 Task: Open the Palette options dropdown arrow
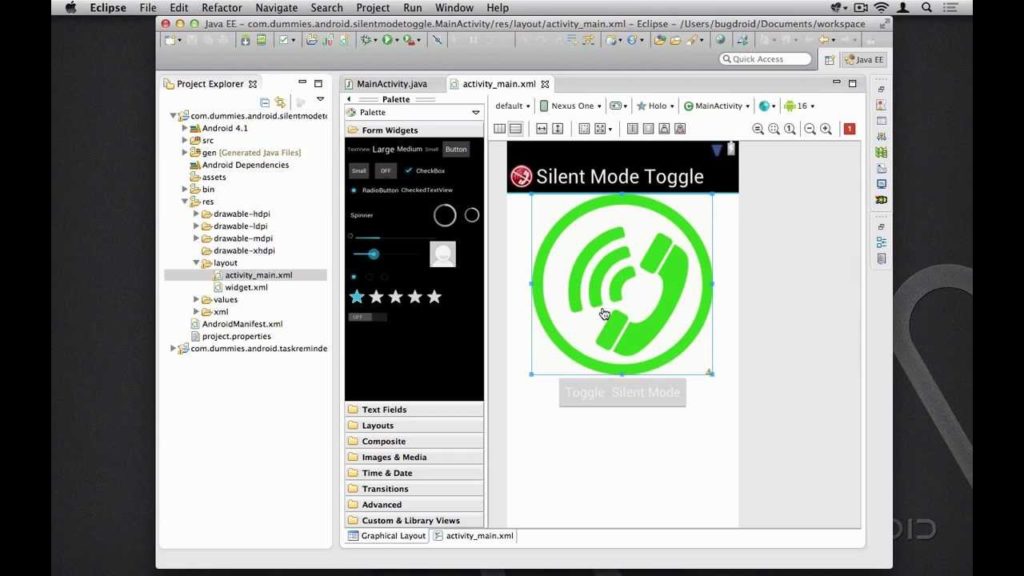click(475, 112)
